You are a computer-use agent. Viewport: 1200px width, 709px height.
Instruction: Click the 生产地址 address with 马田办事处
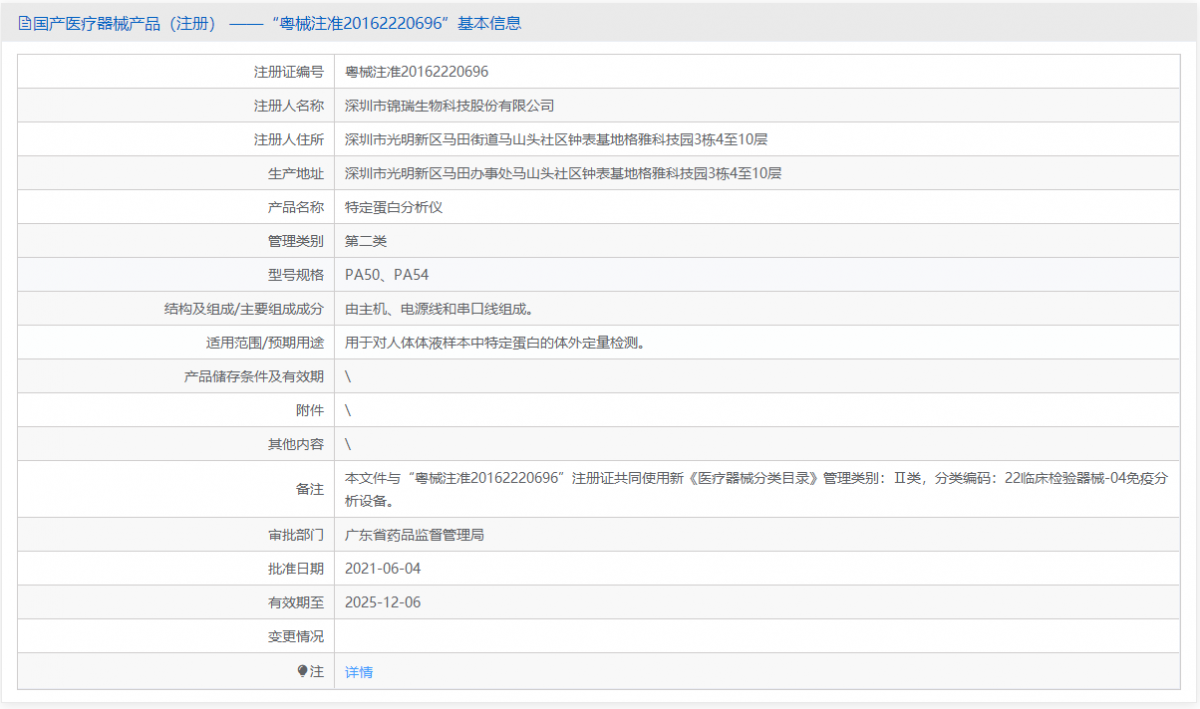pyautogui.click(x=563, y=174)
